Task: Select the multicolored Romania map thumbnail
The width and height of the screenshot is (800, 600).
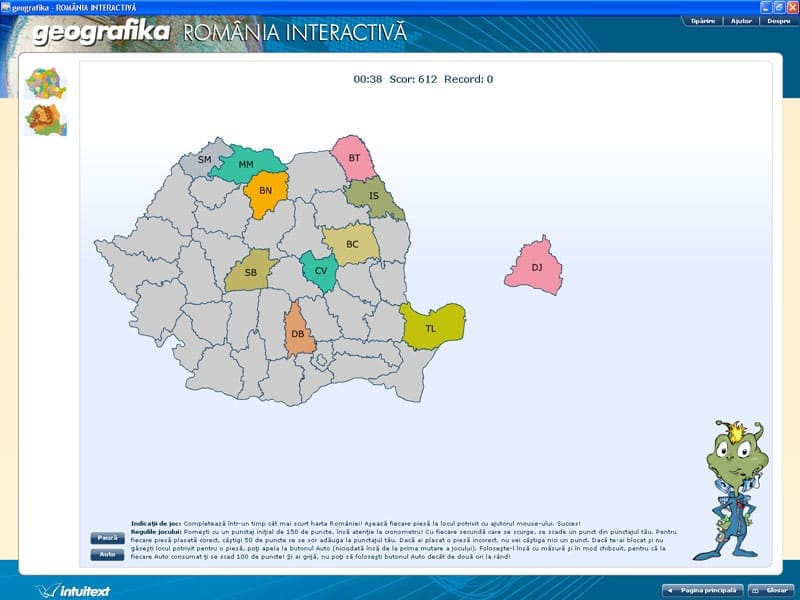Action: coord(45,83)
